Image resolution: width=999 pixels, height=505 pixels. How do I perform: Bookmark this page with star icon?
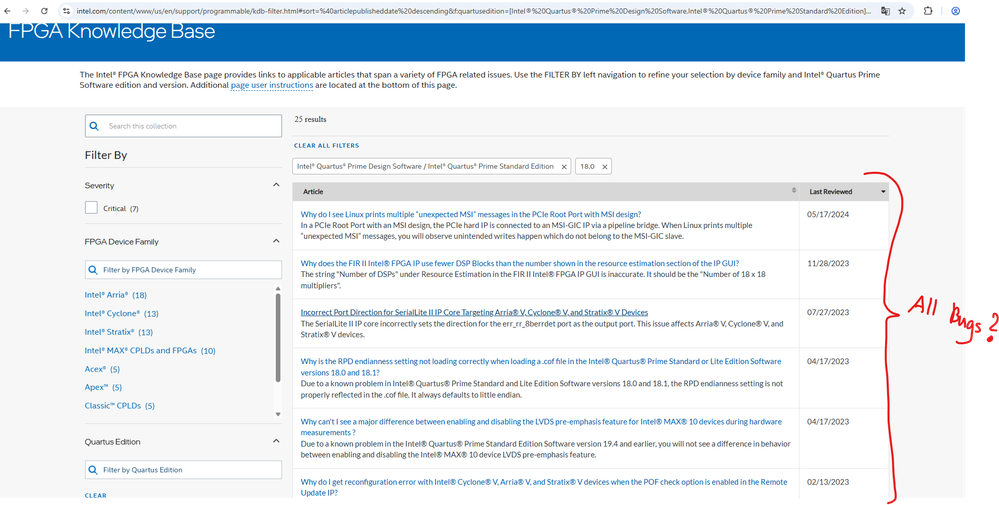902,11
